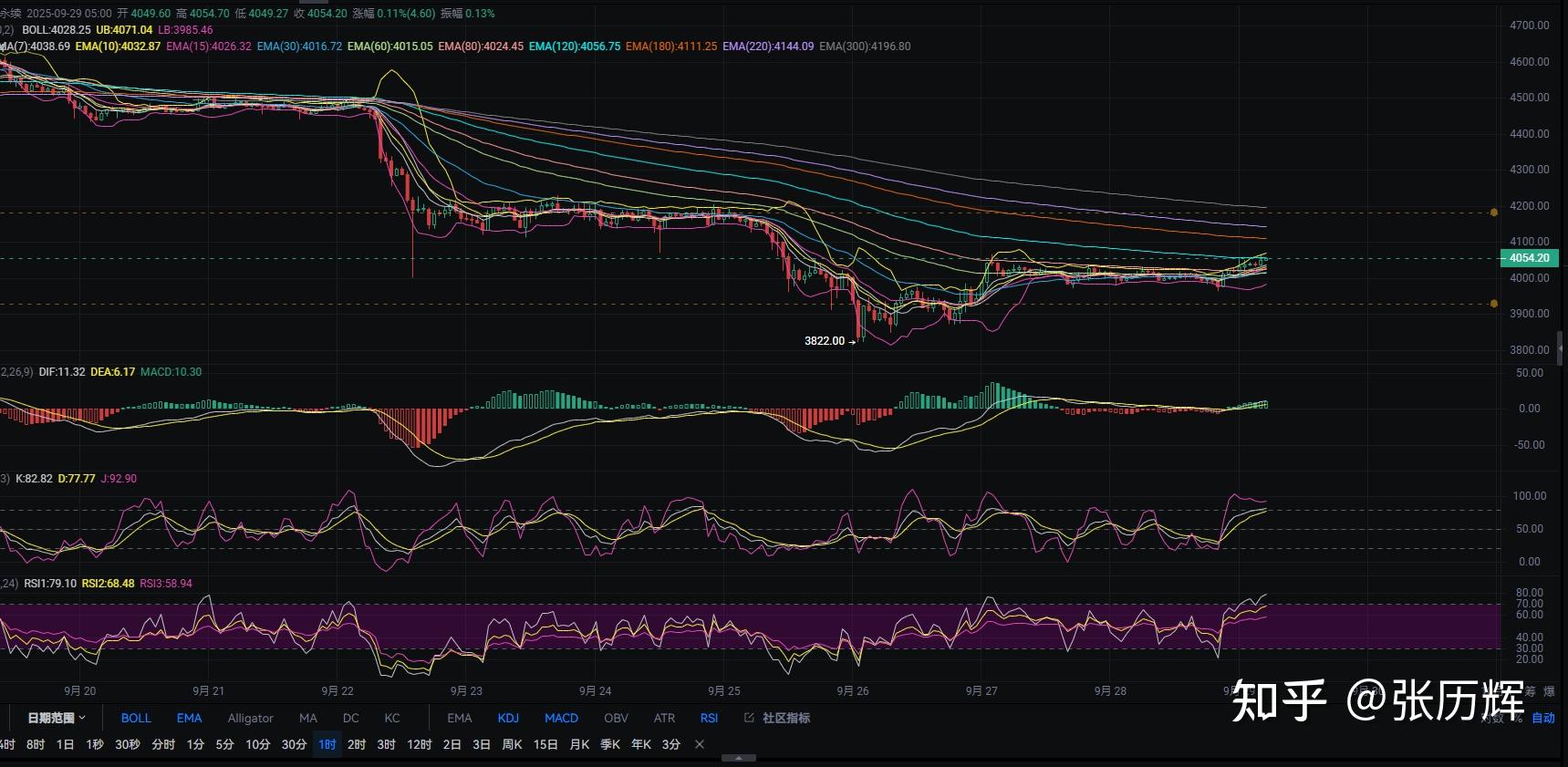Click the 4054.20 current price tag
Image resolution: width=1568 pixels, height=767 pixels.
(x=1529, y=258)
